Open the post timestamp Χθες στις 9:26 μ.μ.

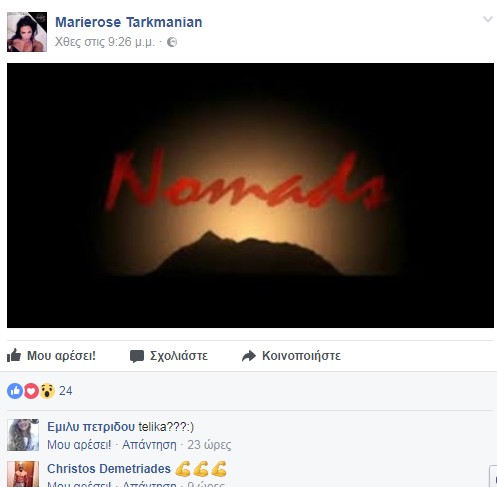[105, 42]
